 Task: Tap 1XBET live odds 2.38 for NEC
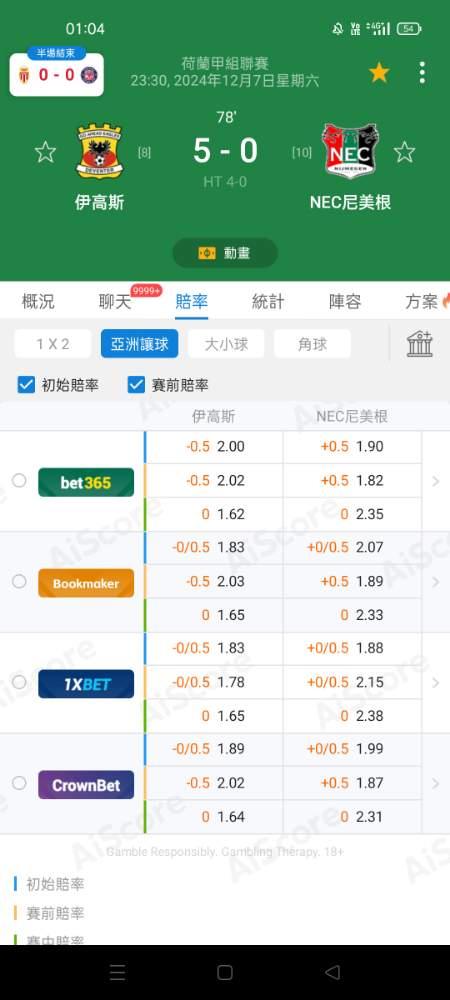(370, 716)
